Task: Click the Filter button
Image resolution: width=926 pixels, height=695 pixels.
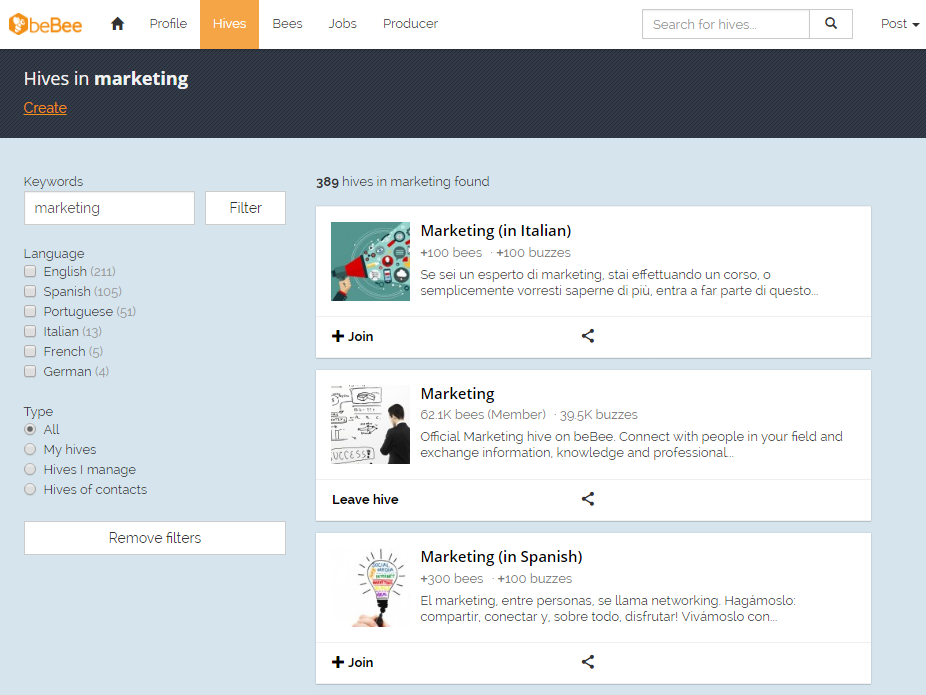Action: 245,208
